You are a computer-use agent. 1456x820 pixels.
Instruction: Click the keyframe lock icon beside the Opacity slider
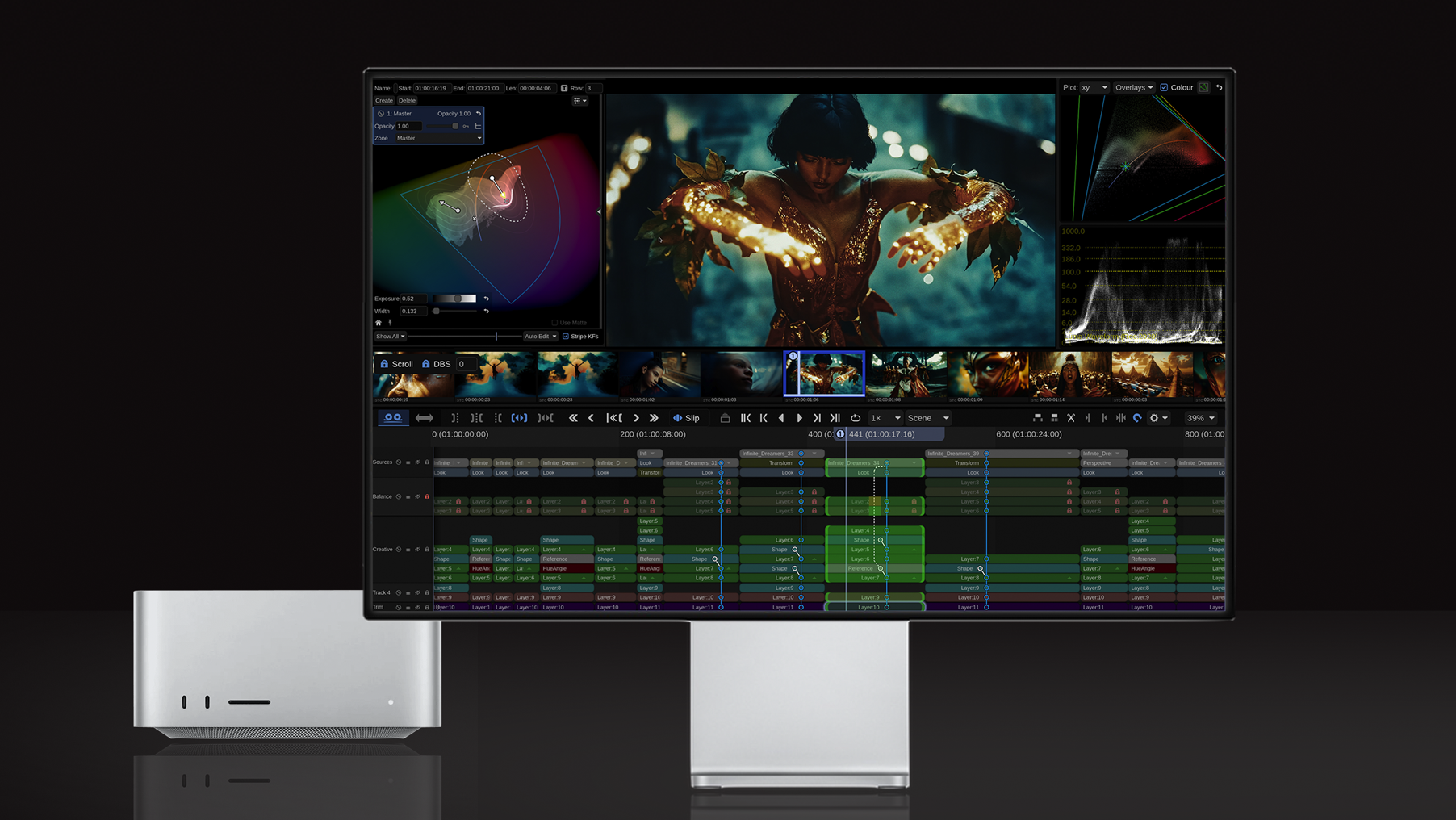coord(466,126)
